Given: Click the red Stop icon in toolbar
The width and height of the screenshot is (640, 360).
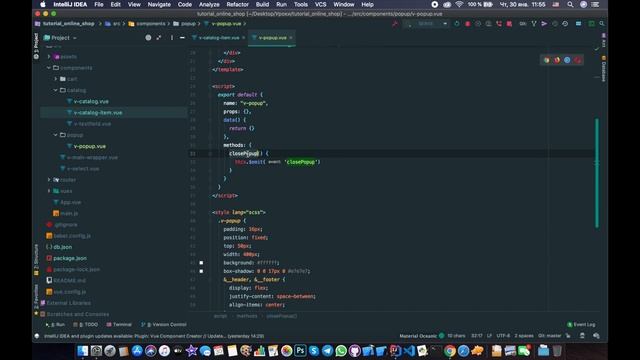Looking at the screenshot, I should point(468,24).
